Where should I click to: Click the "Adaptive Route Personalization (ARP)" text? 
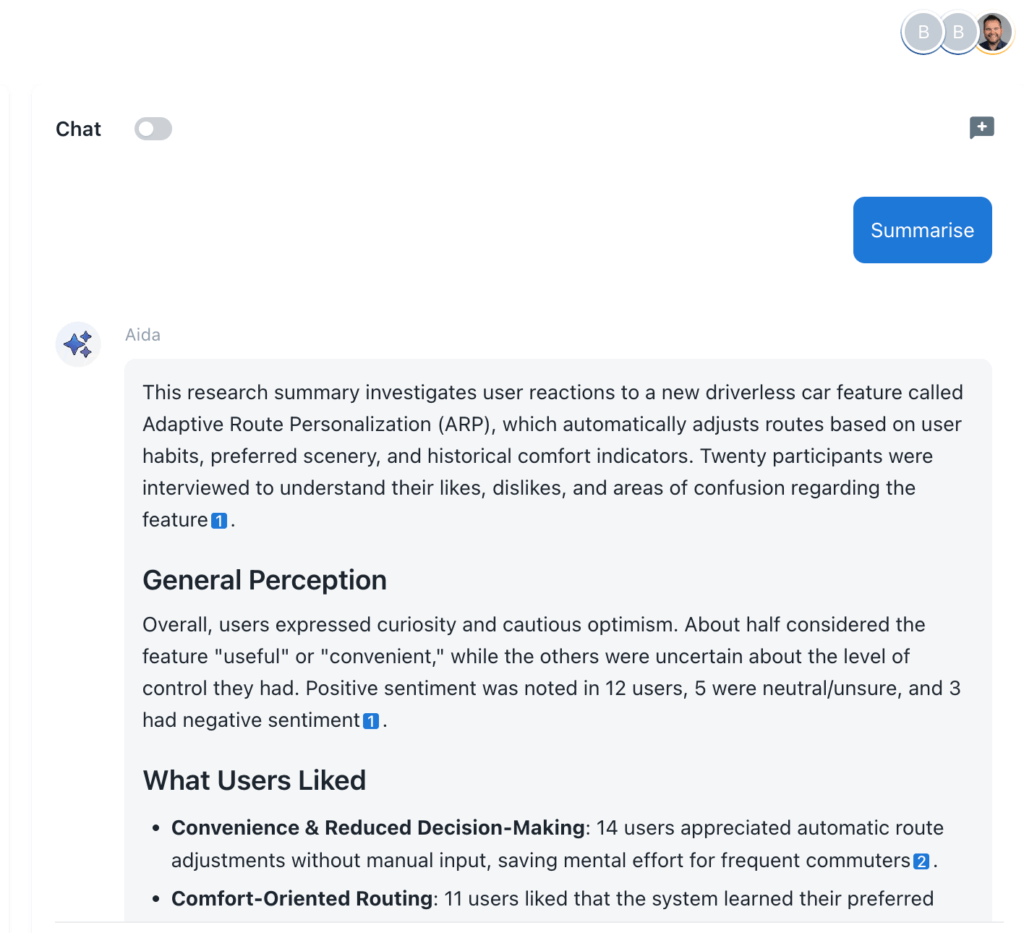click(x=314, y=424)
